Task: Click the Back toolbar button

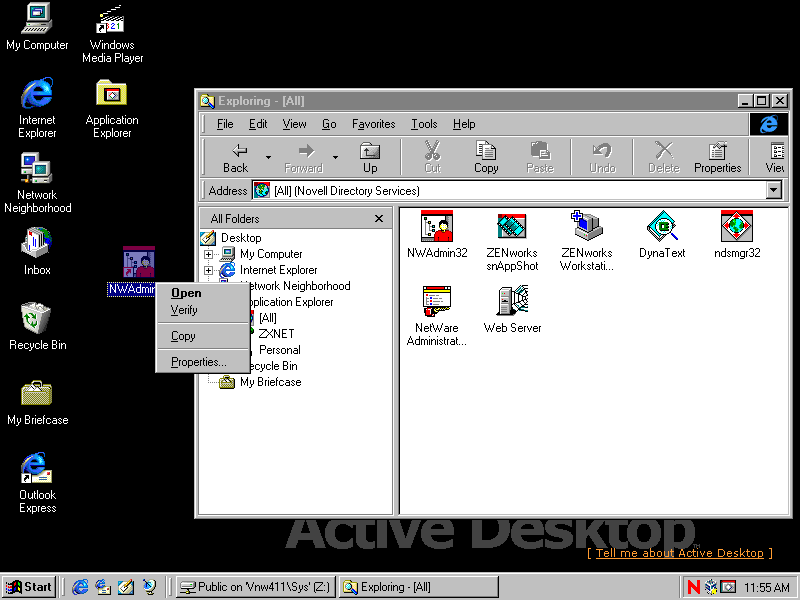Action: click(x=235, y=158)
